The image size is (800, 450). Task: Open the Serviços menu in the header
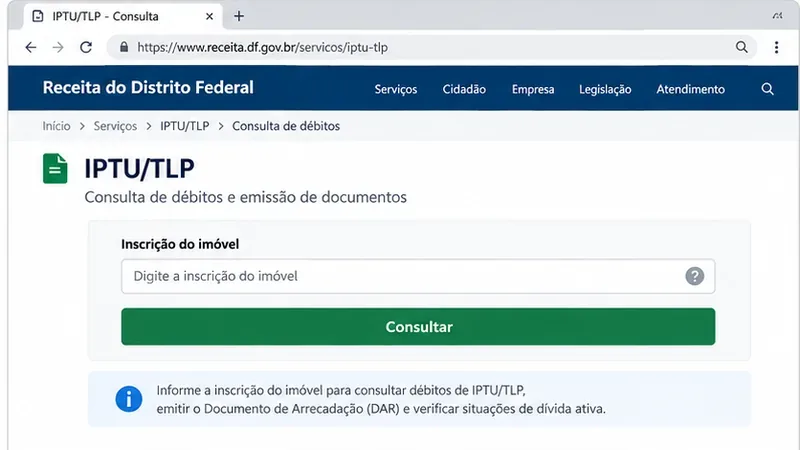[x=396, y=89]
